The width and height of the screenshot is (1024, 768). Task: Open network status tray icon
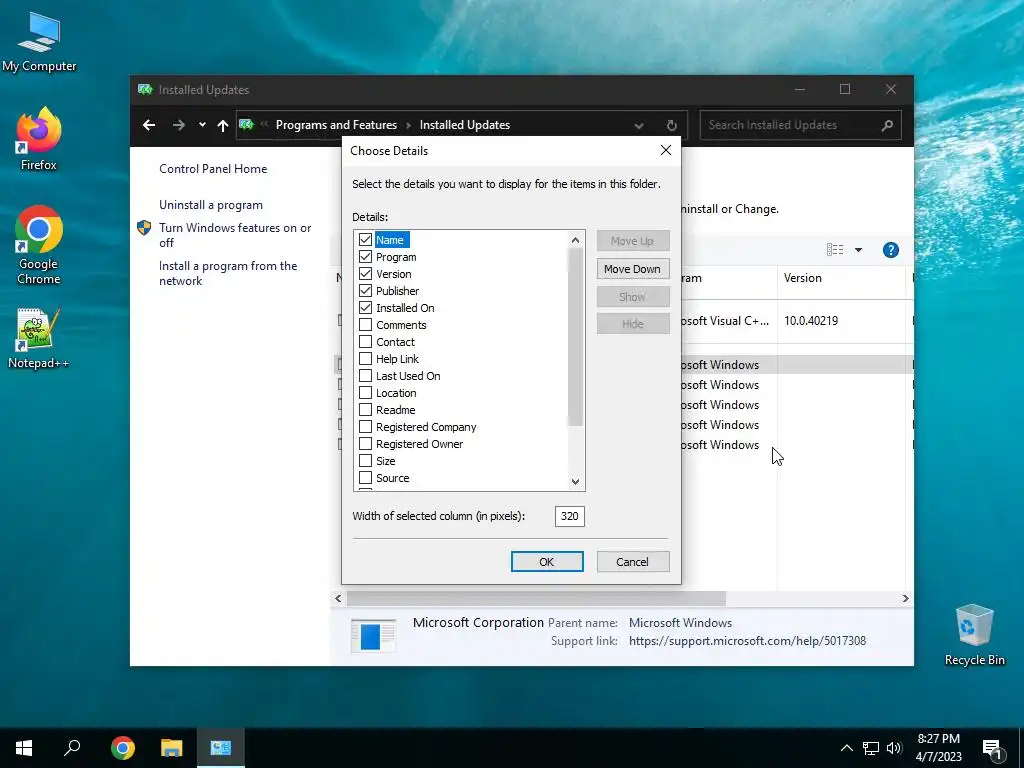871,748
